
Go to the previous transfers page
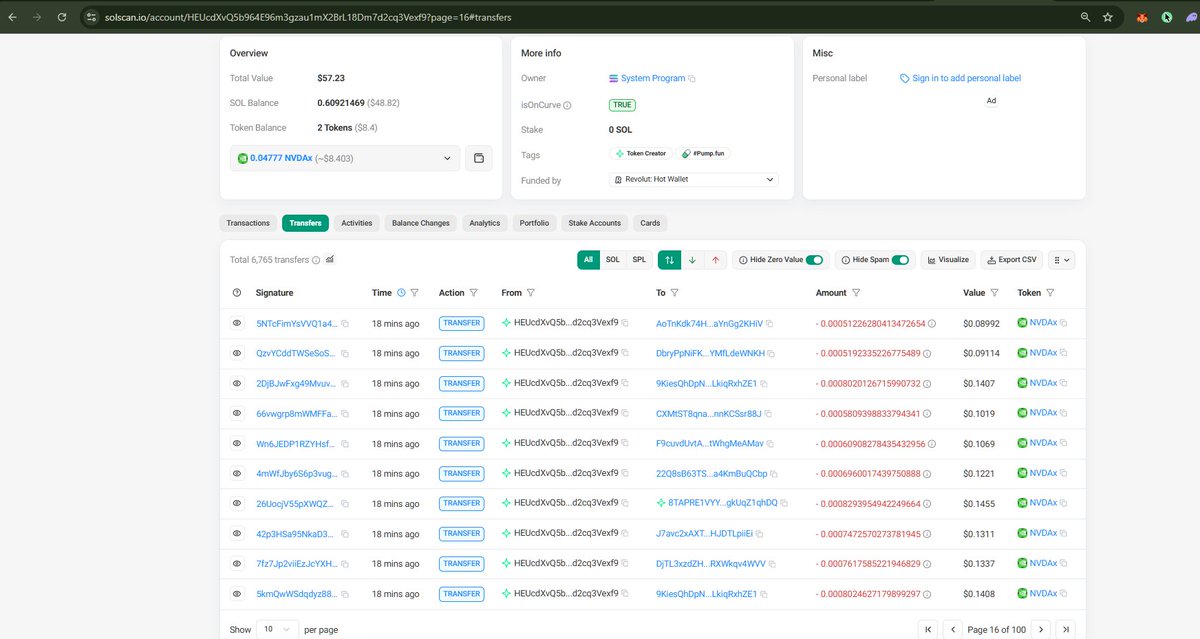(953, 629)
